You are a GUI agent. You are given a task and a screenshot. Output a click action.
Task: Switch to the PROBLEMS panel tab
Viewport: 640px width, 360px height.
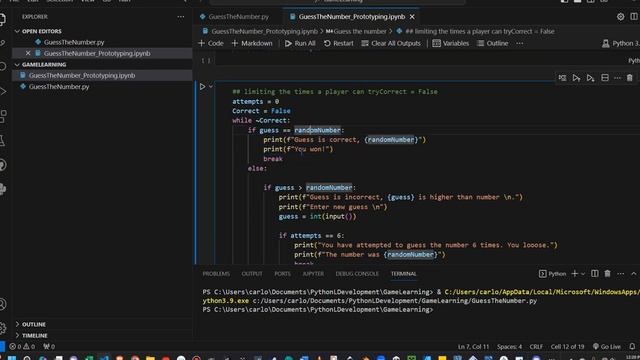coord(216,274)
